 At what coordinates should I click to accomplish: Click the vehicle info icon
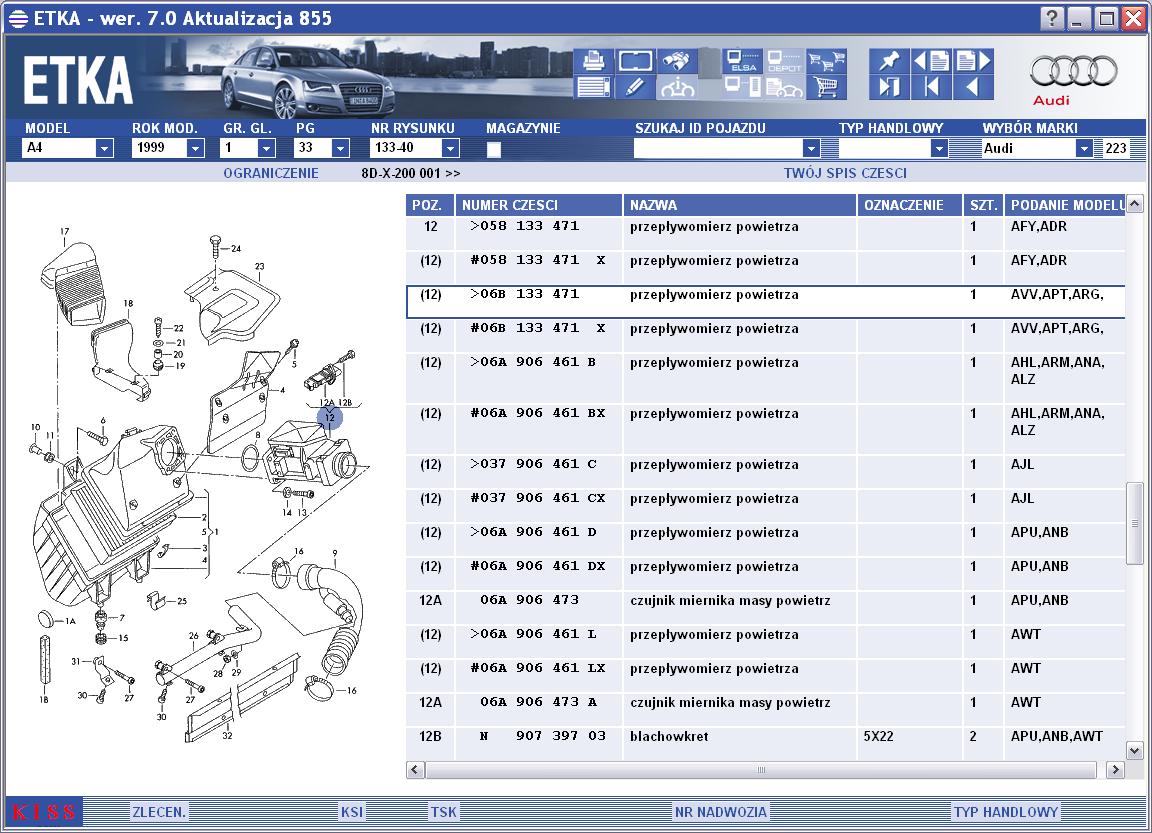point(676,87)
